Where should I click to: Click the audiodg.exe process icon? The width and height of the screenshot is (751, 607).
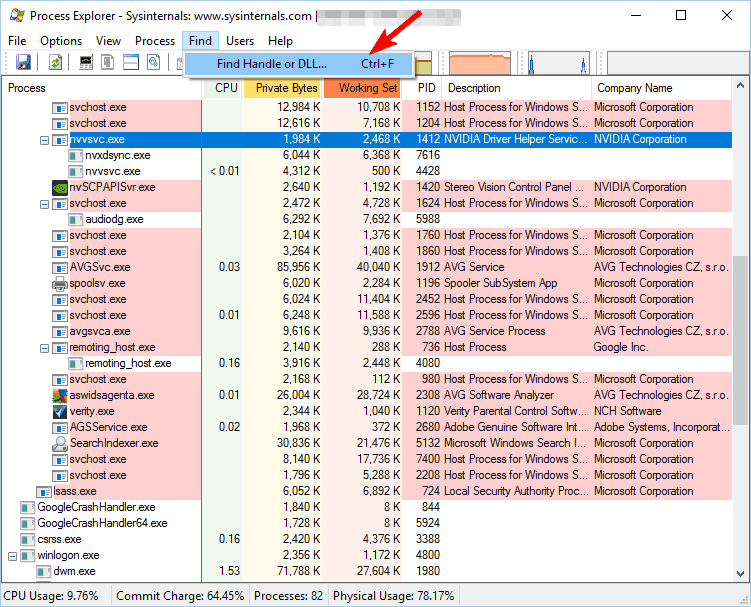coord(75,219)
